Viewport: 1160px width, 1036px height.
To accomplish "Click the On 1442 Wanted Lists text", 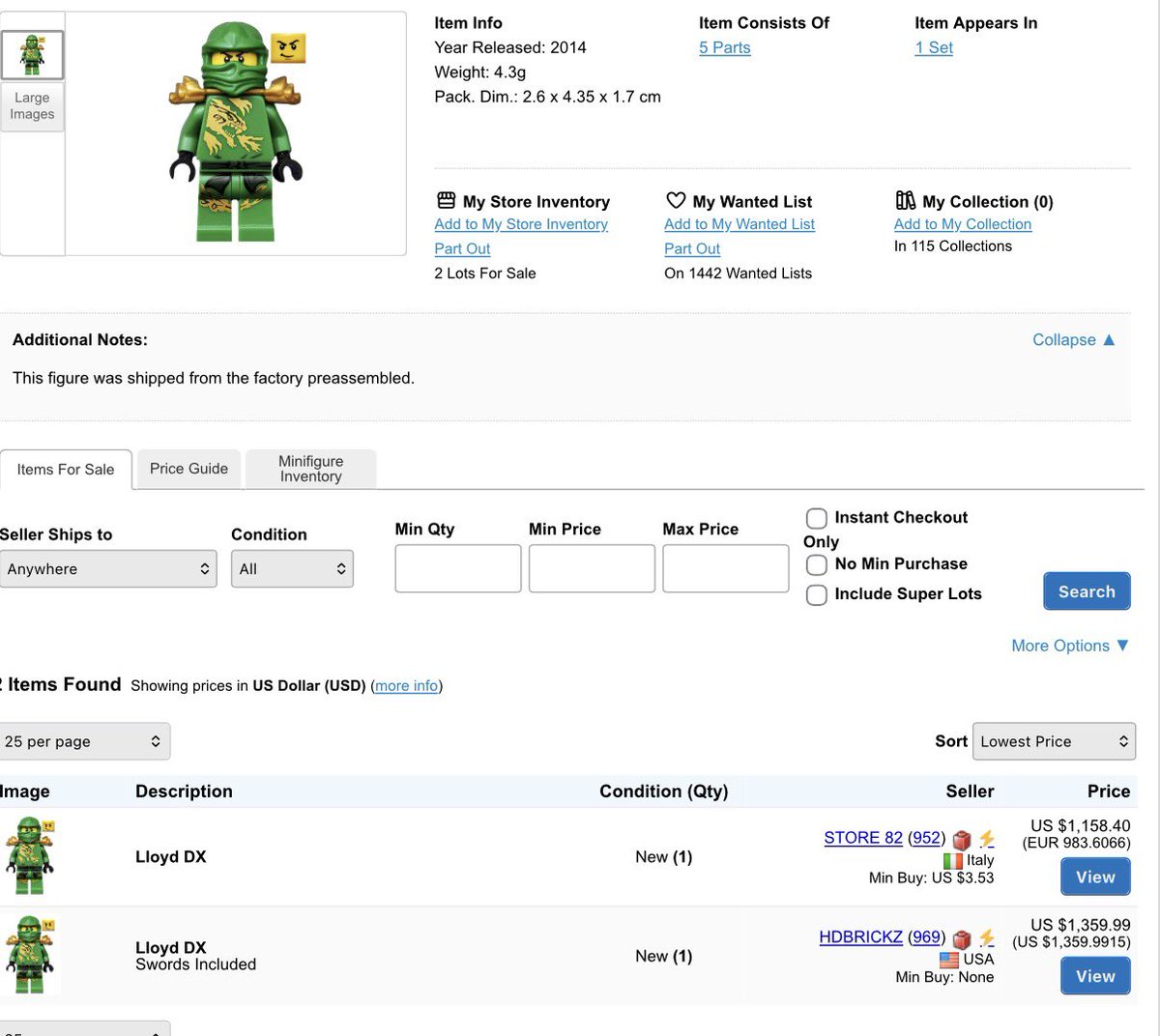I will pyautogui.click(x=739, y=273).
